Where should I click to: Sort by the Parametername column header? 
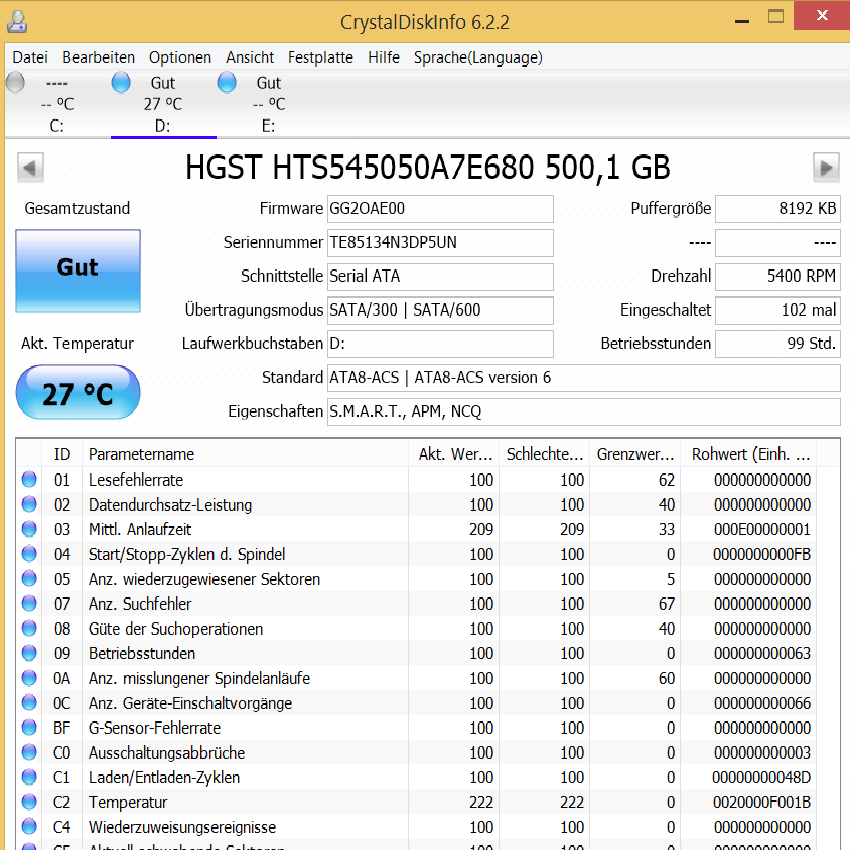pyautogui.click(x=245, y=454)
